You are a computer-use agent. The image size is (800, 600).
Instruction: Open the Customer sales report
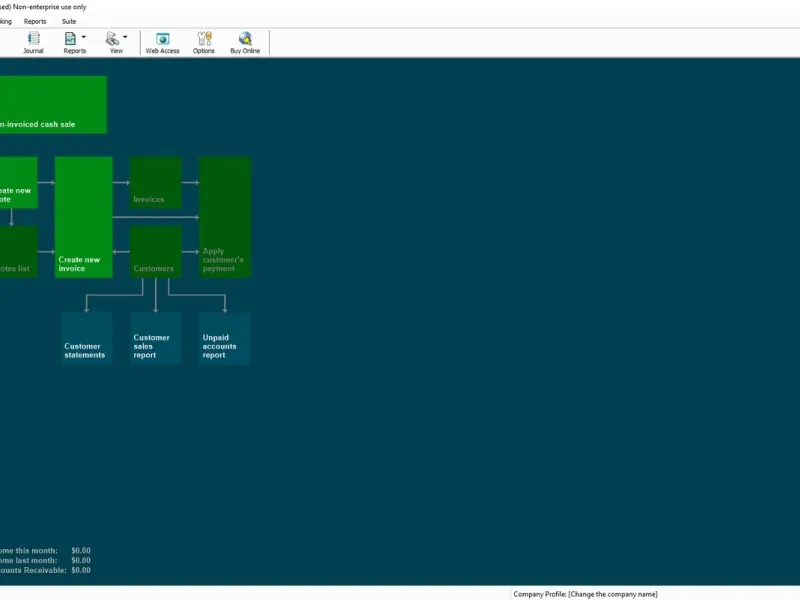pos(156,338)
